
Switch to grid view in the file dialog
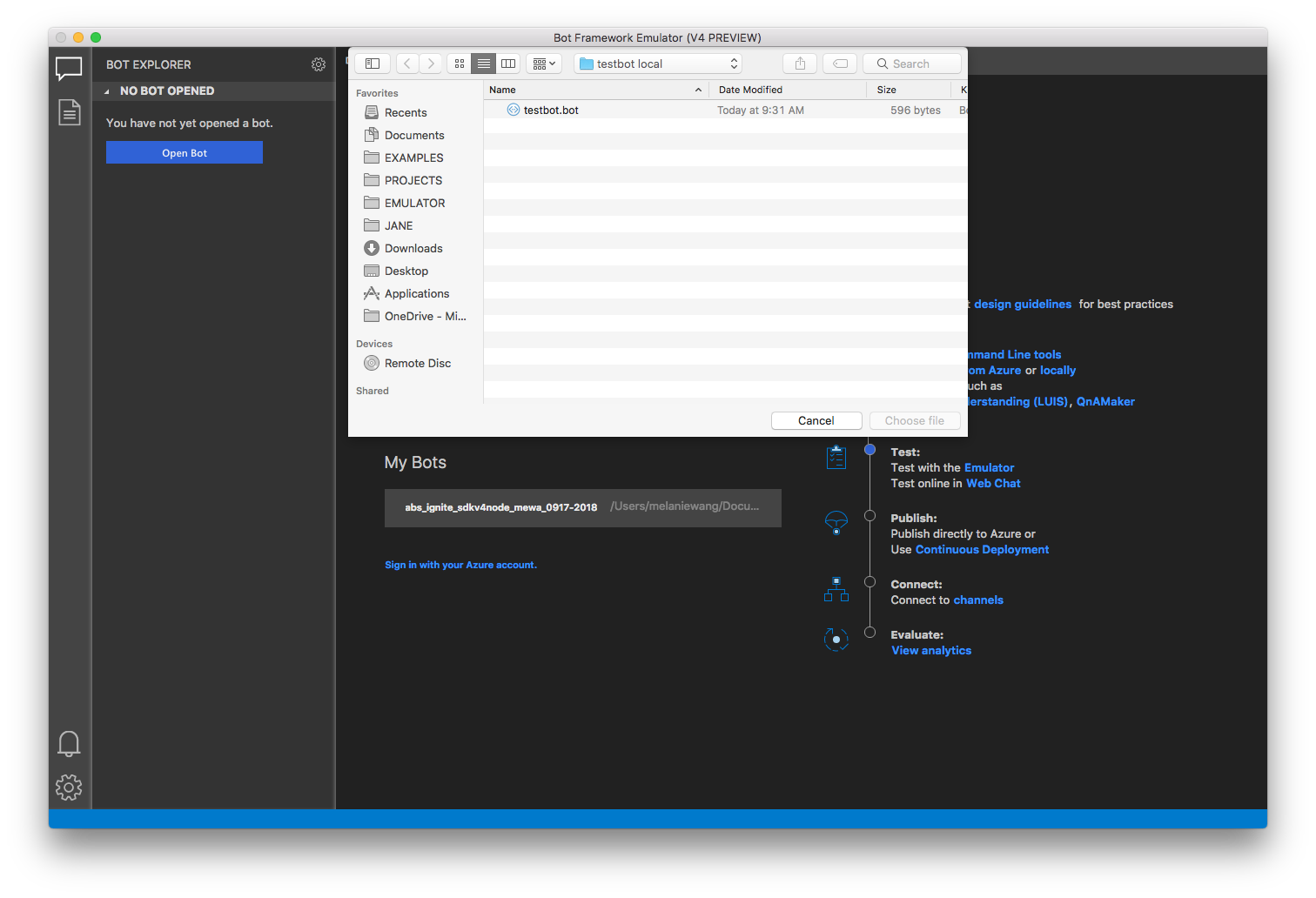click(x=459, y=63)
